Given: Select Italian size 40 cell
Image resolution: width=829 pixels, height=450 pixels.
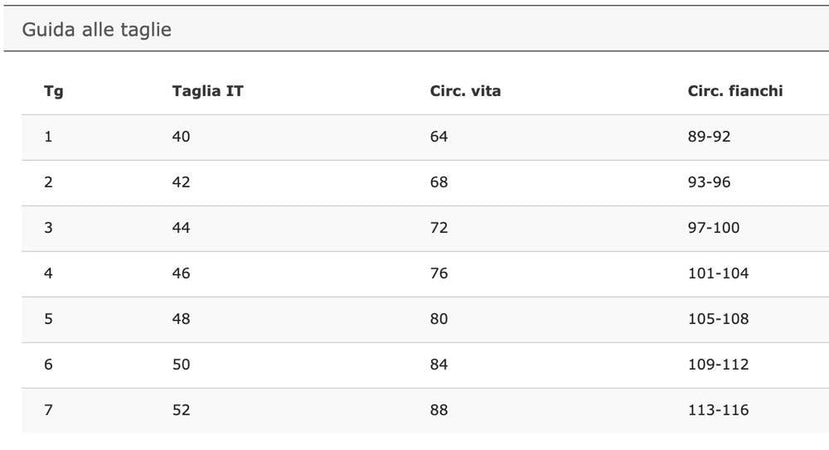Looking at the screenshot, I should click(181, 136).
